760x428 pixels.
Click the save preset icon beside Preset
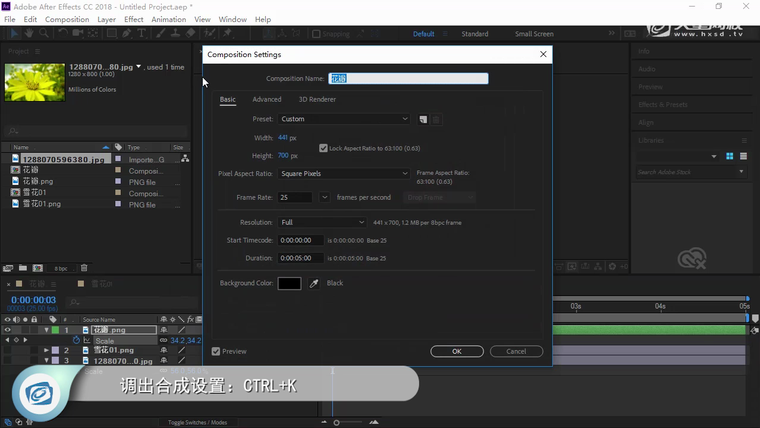(424, 119)
